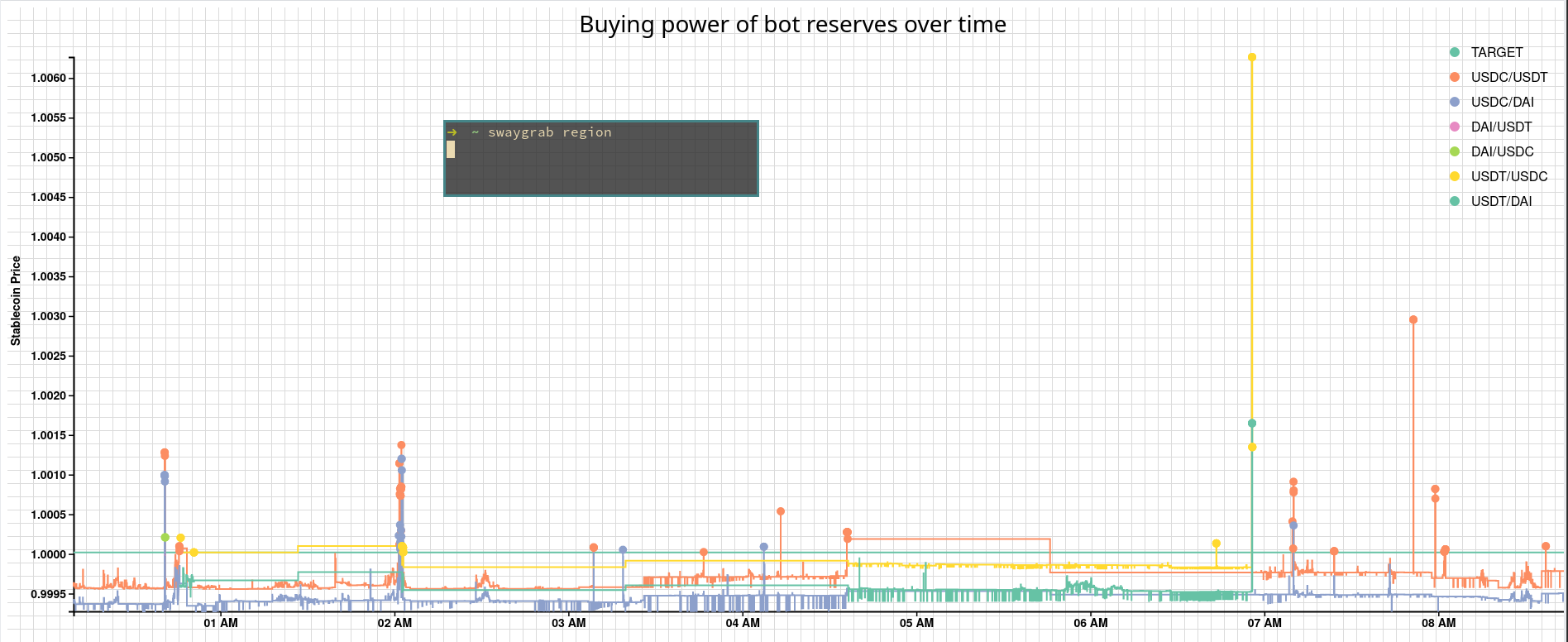Image resolution: width=1568 pixels, height=642 pixels.
Task: Select the orange marker just after 03 AM
Action: pyautogui.click(x=594, y=548)
